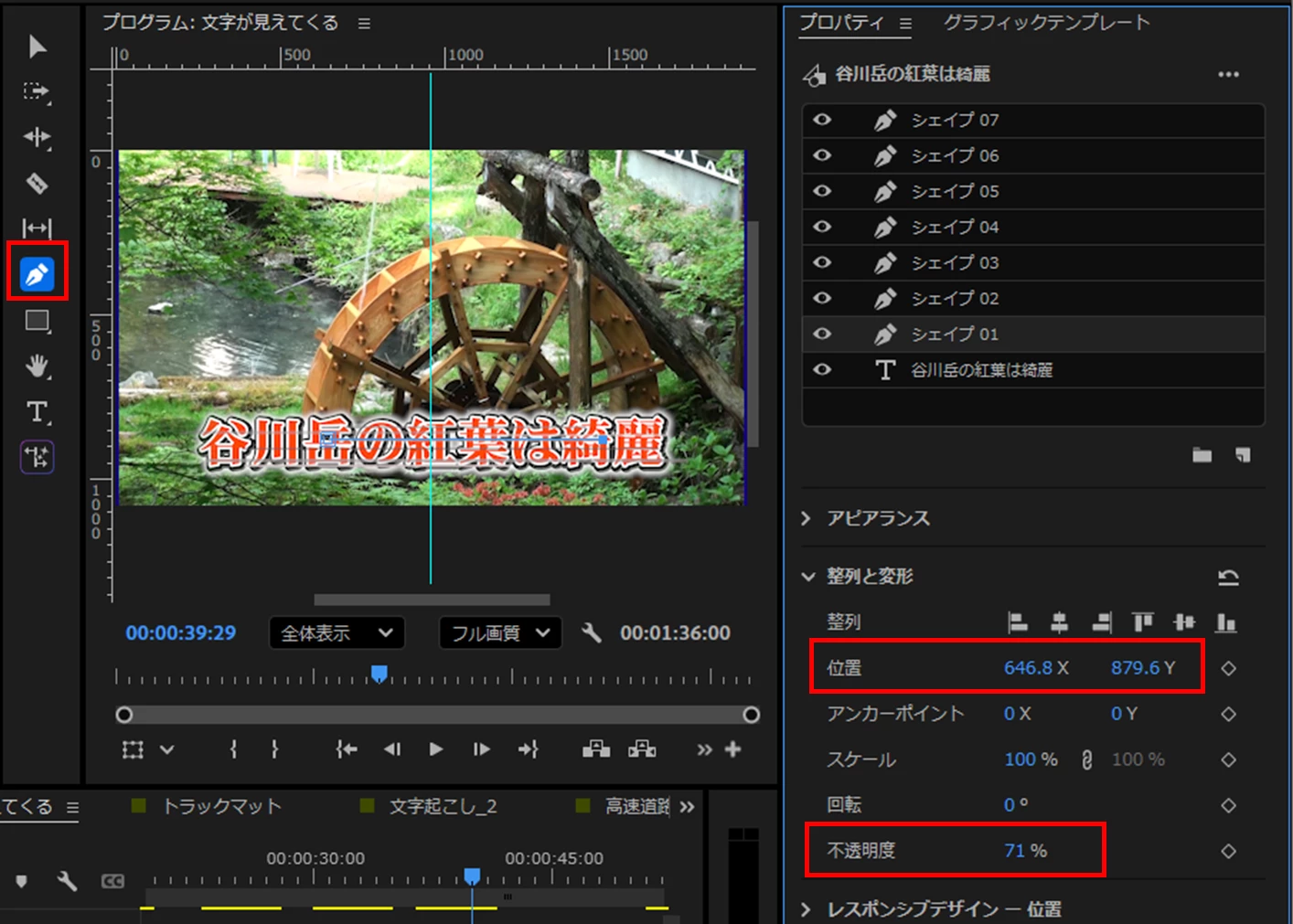Play the program monitor
Image resolution: width=1293 pixels, height=924 pixels.
(436, 749)
